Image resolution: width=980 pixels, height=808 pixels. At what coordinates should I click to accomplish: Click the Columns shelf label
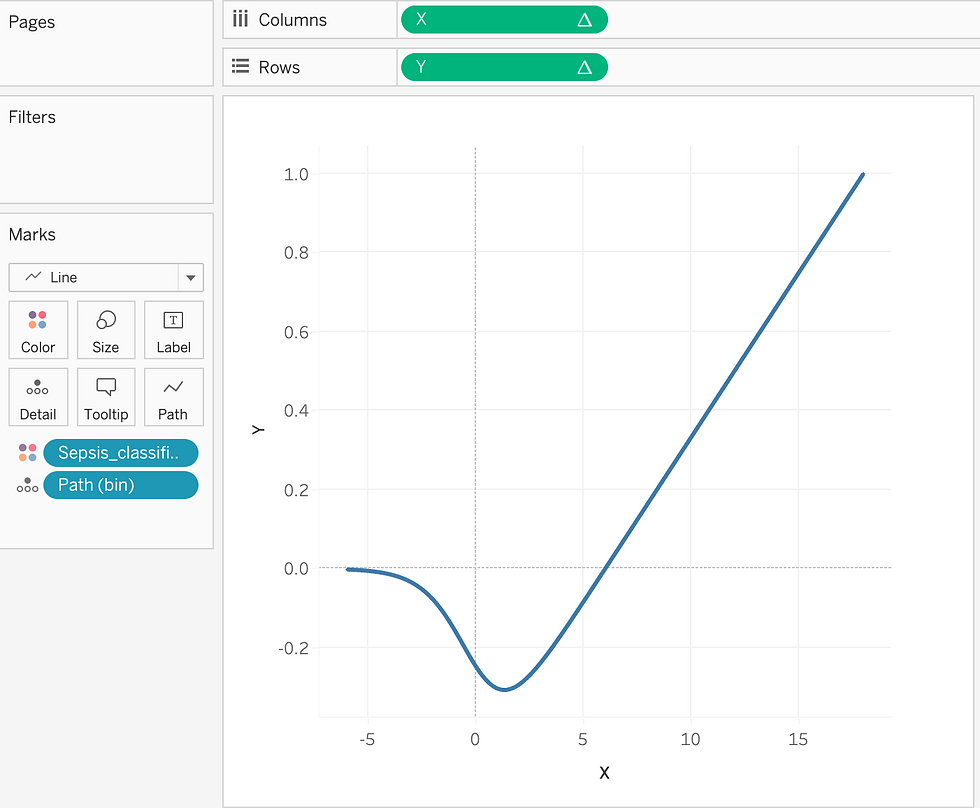pyautogui.click(x=292, y=20)
